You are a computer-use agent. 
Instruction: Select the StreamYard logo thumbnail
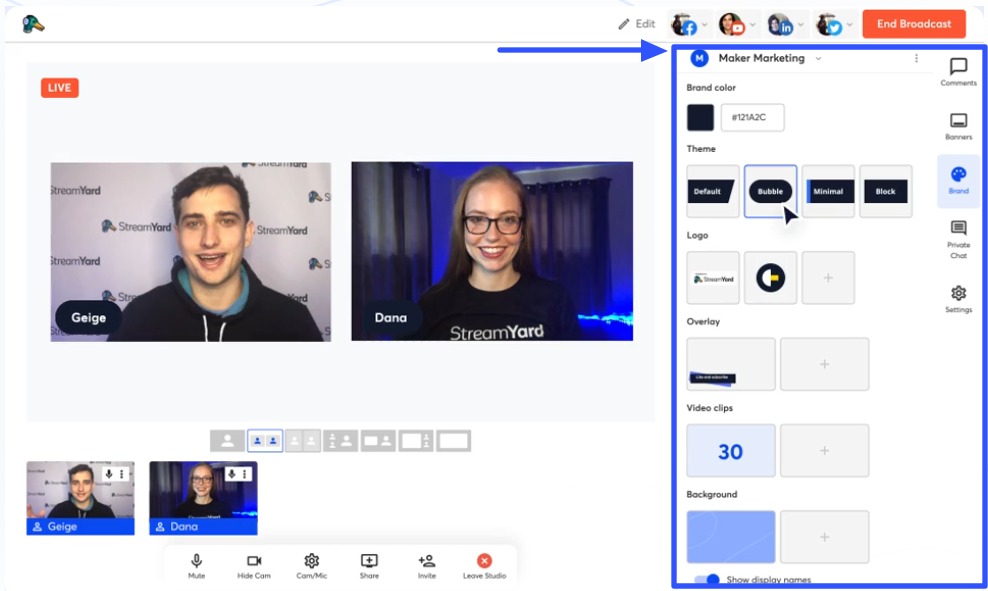[712, 277]
